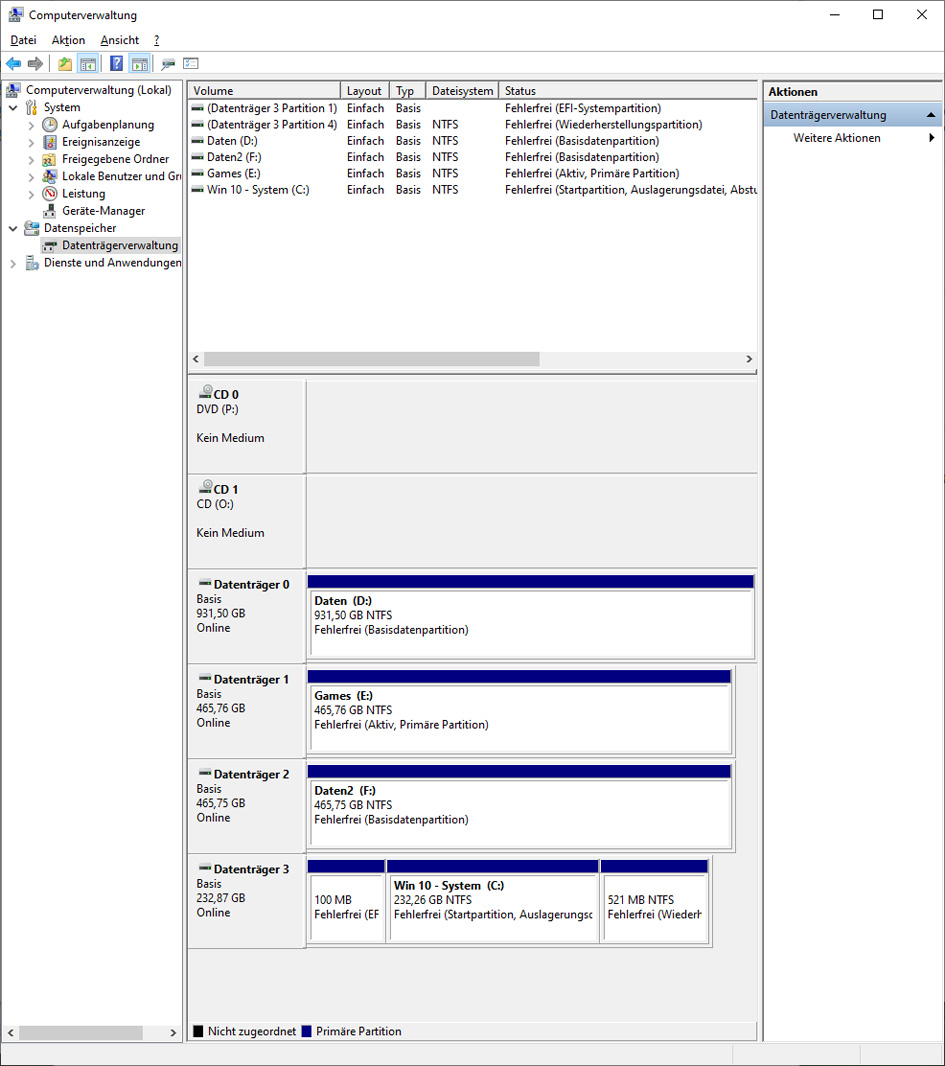Click volume list horizontal scrollbar thumb
945x1066 pixels.
tap(371, 359)
